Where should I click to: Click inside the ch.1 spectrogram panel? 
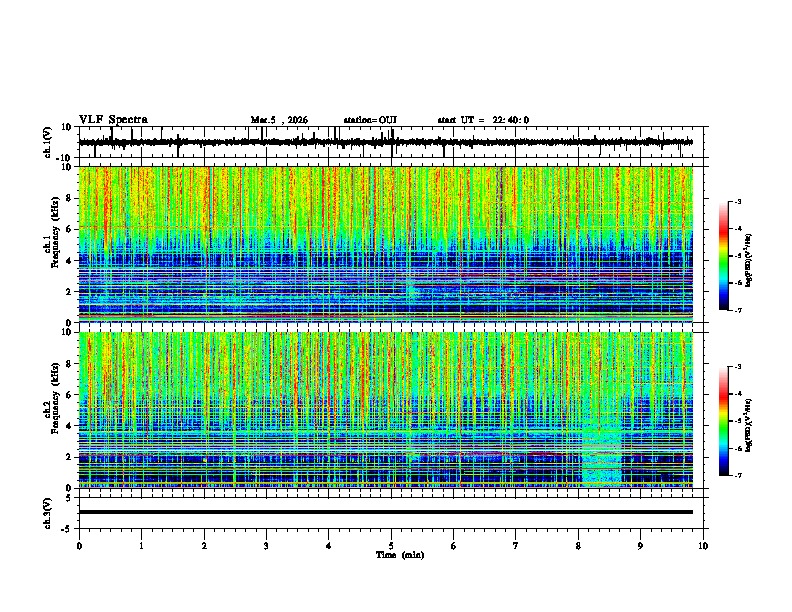386,244
